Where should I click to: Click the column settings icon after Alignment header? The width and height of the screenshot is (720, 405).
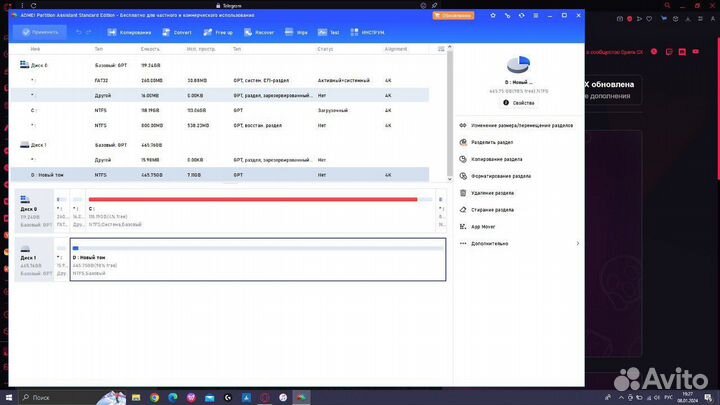tap(441, 49)
